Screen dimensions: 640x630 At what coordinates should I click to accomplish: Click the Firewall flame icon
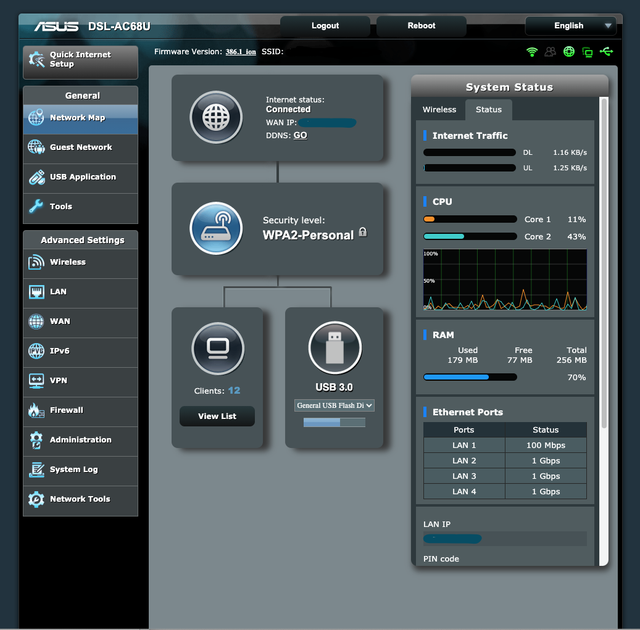(x=36, y=410)
